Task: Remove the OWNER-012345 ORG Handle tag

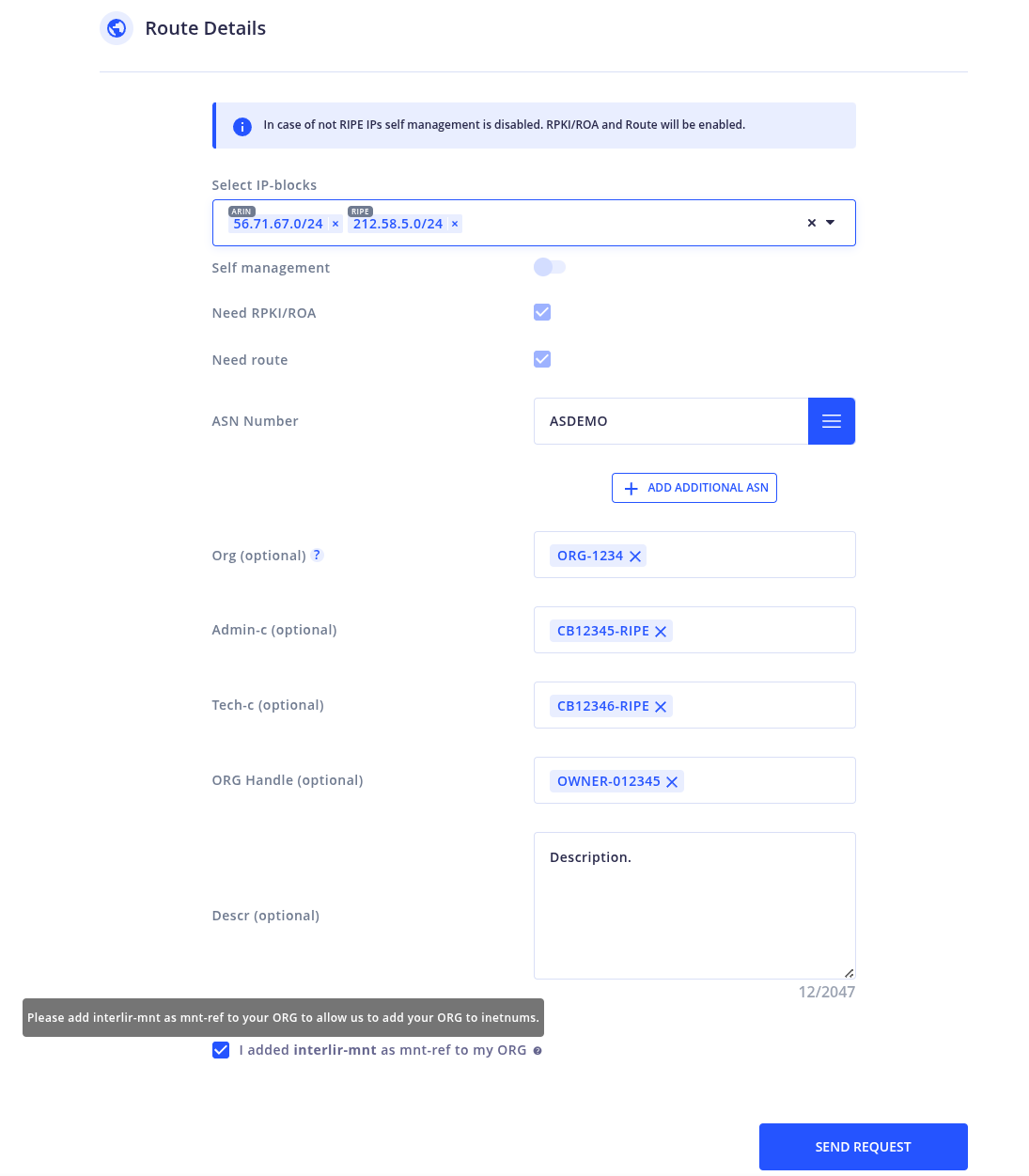Action: pyautogui.click(x=672, y=781)
